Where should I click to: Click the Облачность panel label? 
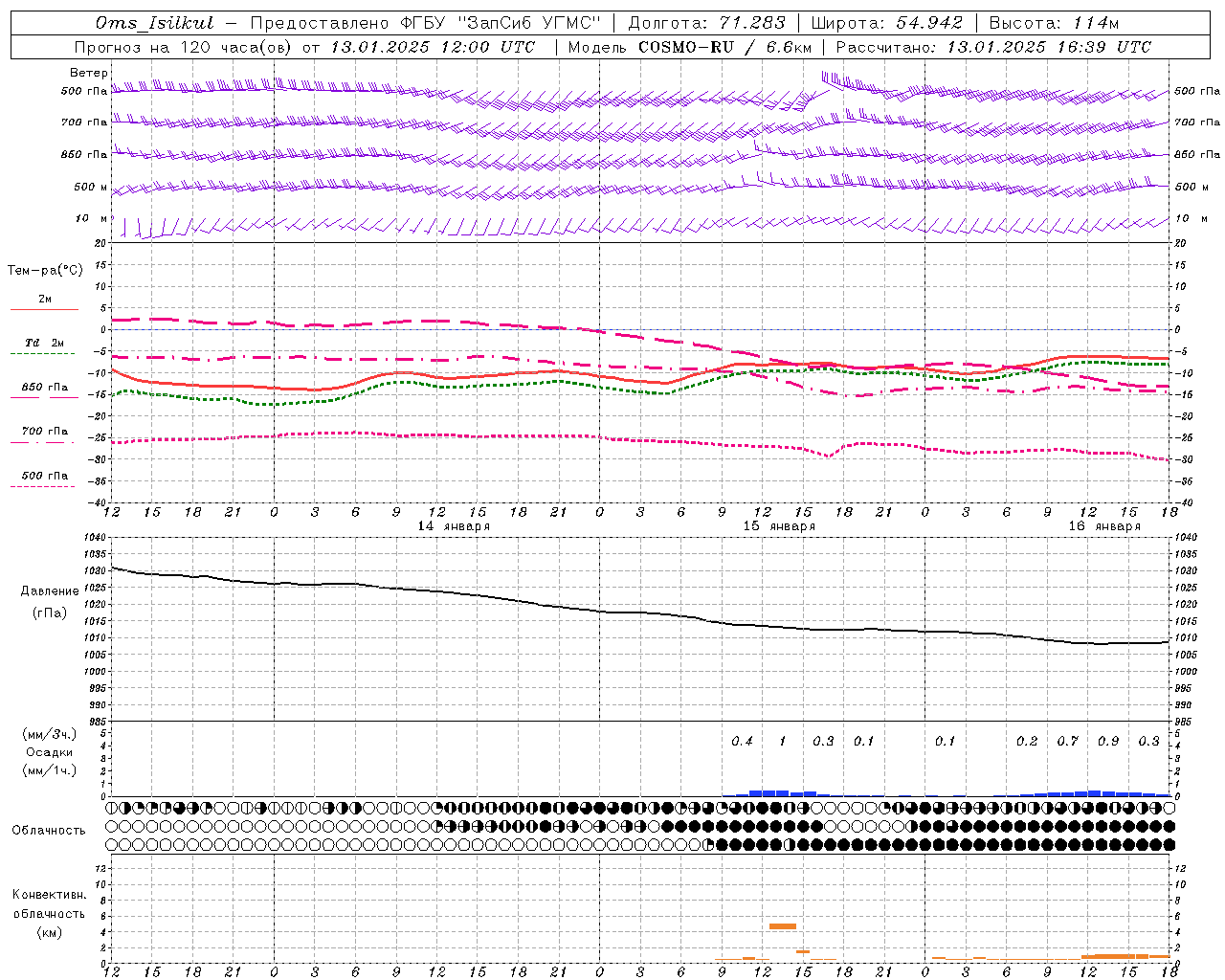(x=49, y=831)
